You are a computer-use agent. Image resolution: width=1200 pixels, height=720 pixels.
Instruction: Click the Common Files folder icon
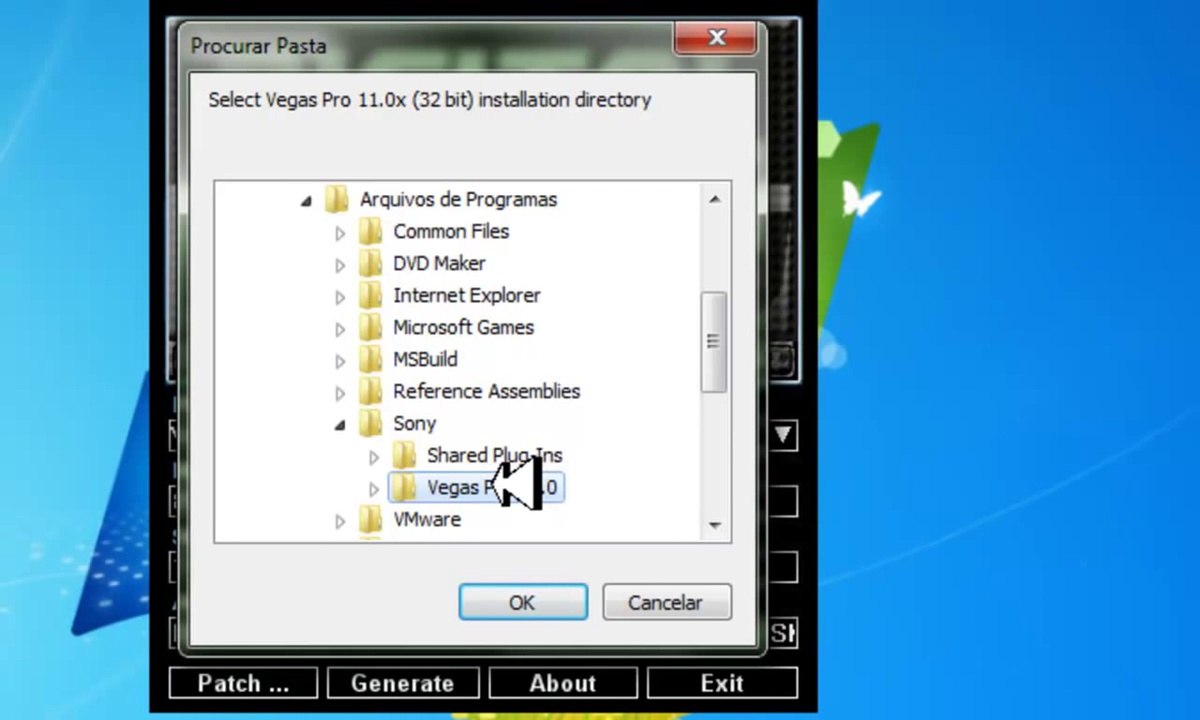371,231
